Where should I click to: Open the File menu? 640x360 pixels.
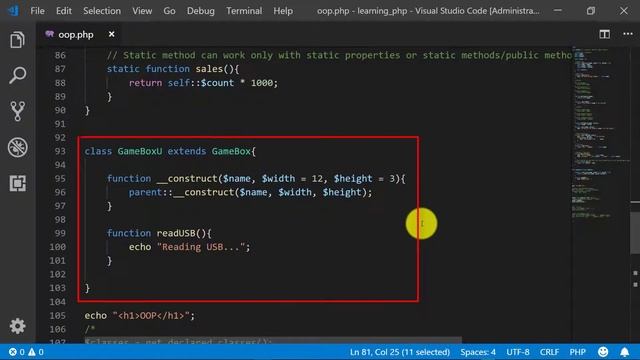(x=37, y=11)
